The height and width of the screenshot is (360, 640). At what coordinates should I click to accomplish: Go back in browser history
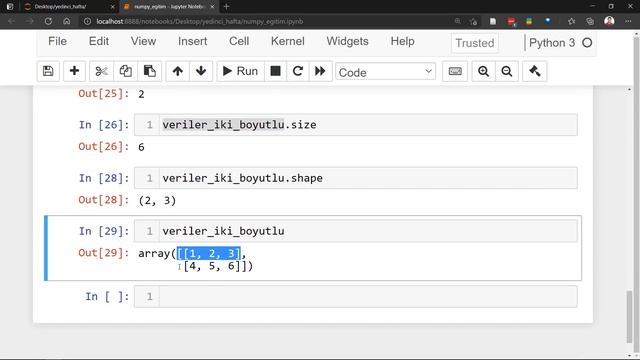[x=11, y=21]
